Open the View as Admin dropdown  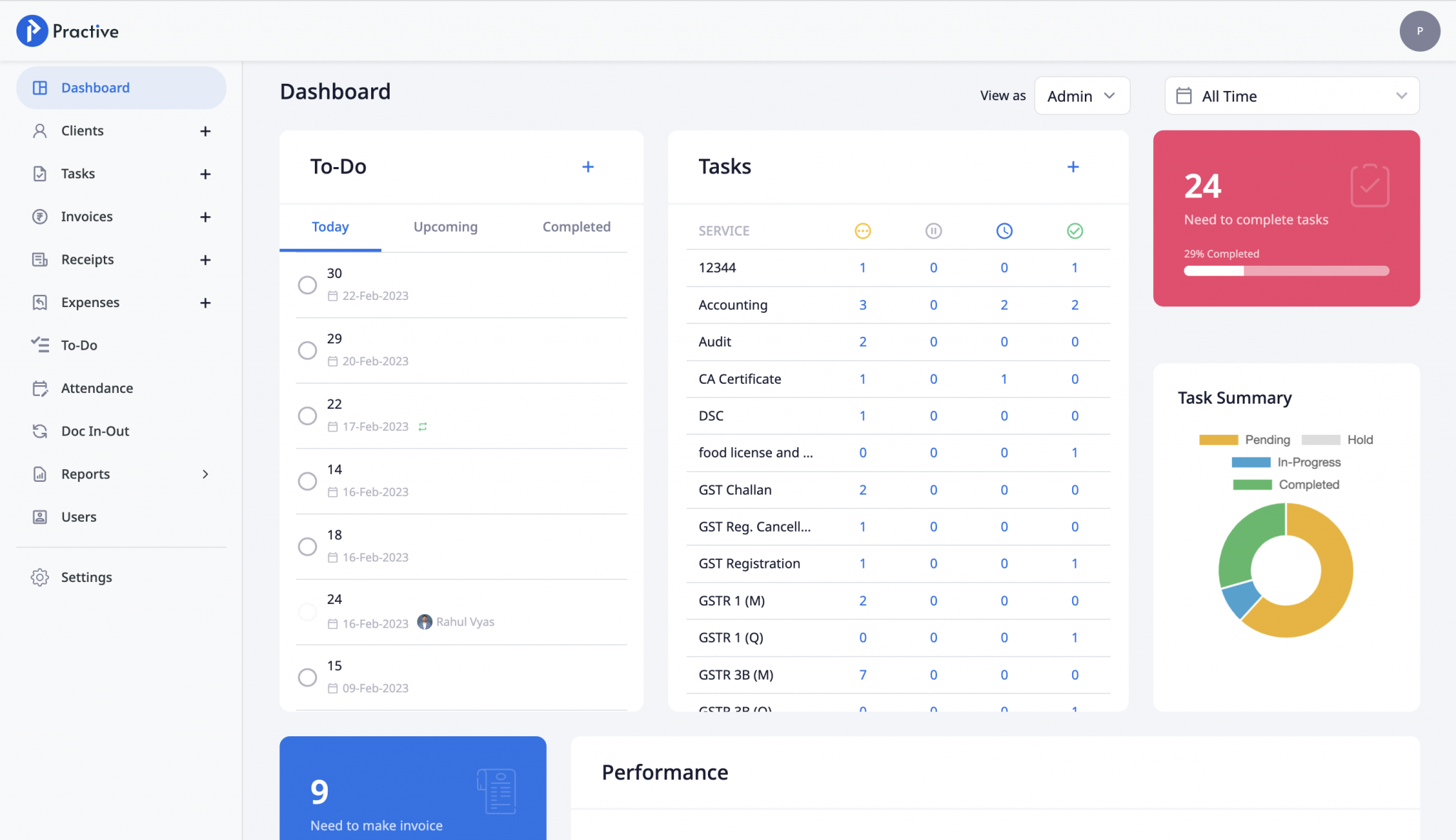click(x=1081, y=96)
